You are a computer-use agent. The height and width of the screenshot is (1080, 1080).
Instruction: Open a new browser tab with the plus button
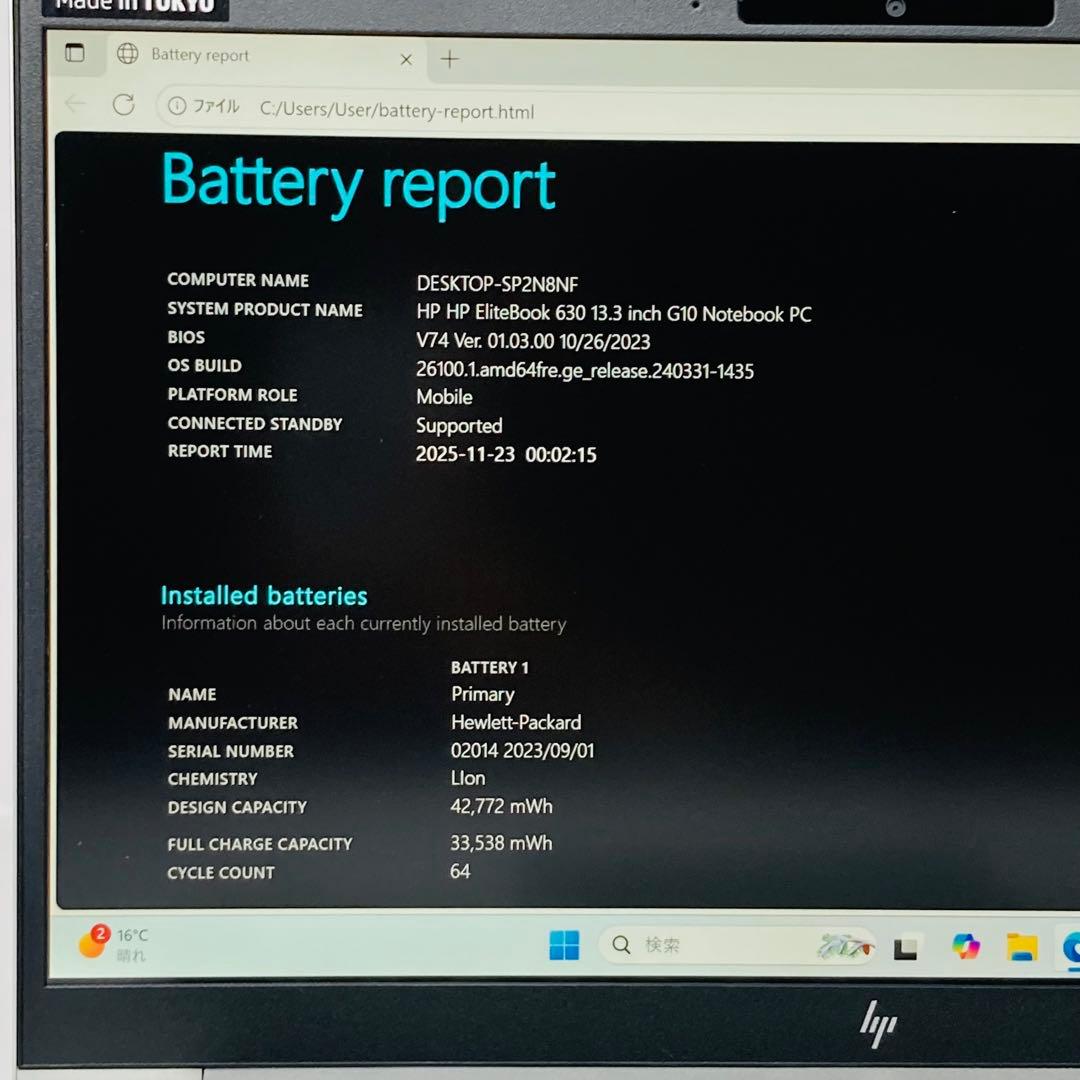click(x=449, y=60)
